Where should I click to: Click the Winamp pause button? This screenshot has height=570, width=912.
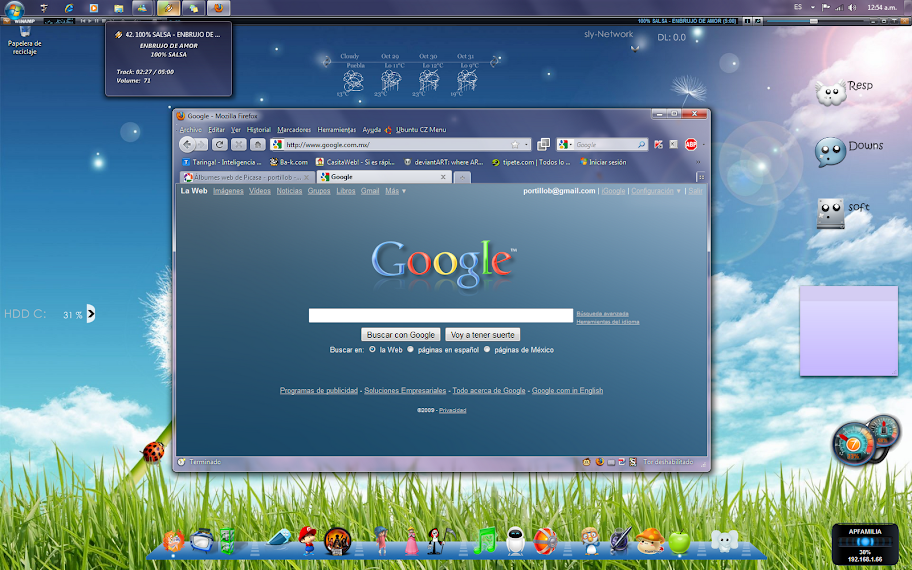(x=97, y=21)
